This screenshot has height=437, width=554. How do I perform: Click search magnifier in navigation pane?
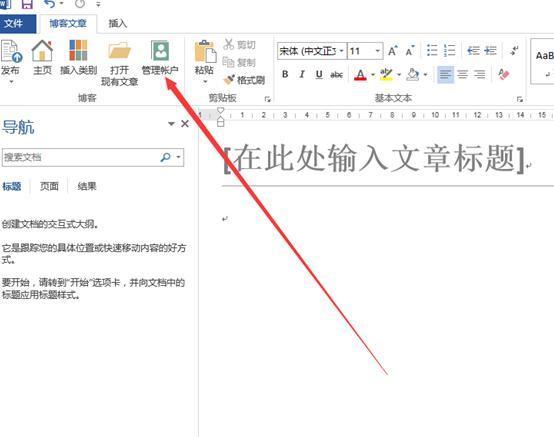coord(165,157)
